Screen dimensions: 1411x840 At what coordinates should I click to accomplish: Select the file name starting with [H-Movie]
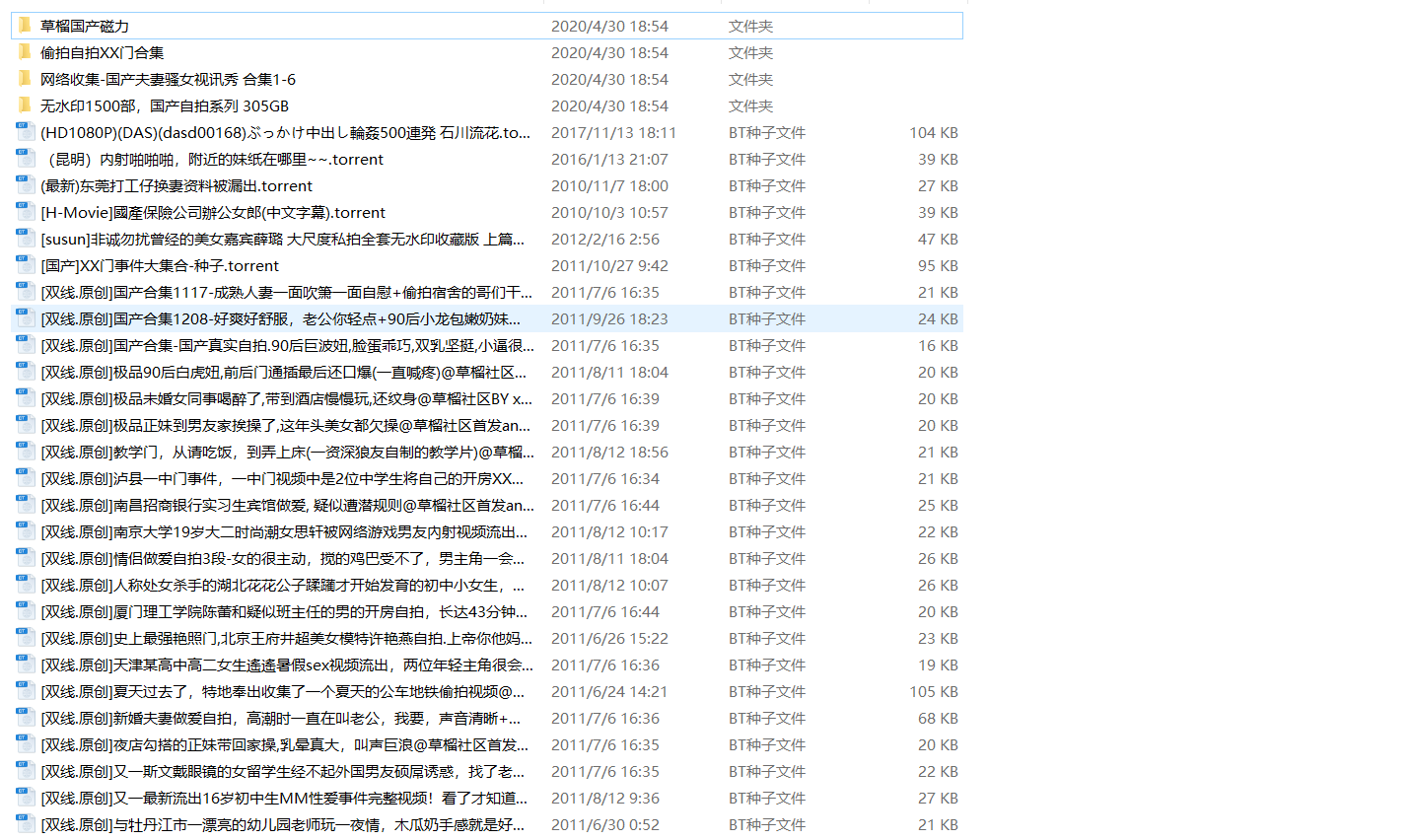[213, 212]
